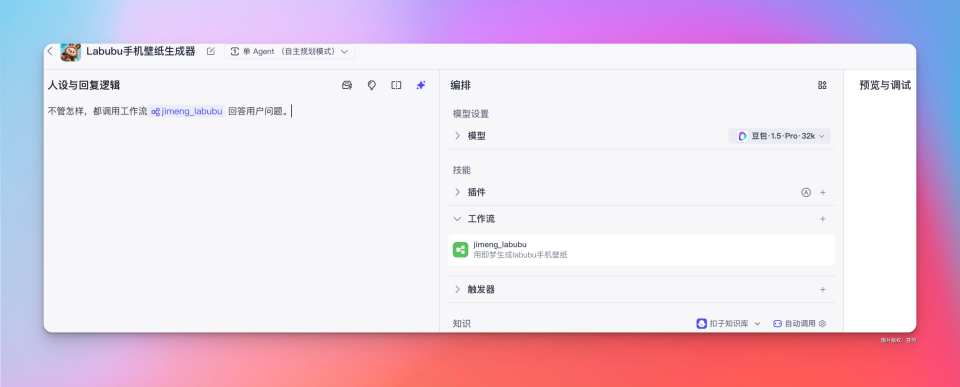Open the 扣子知识库 dropdown
The height and width of the screenshot is (387, 960).
point(729,323)
